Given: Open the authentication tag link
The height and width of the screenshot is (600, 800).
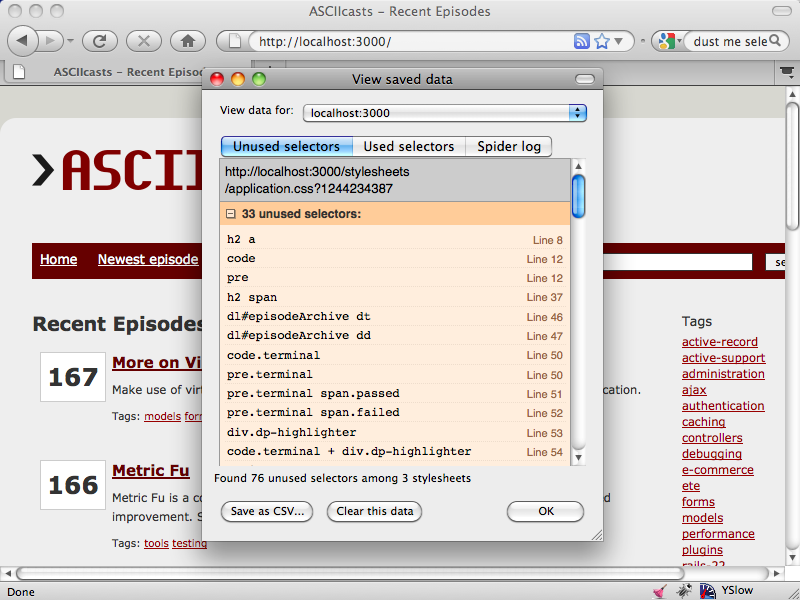Looking at the screenshot, I should coord(723,406).
